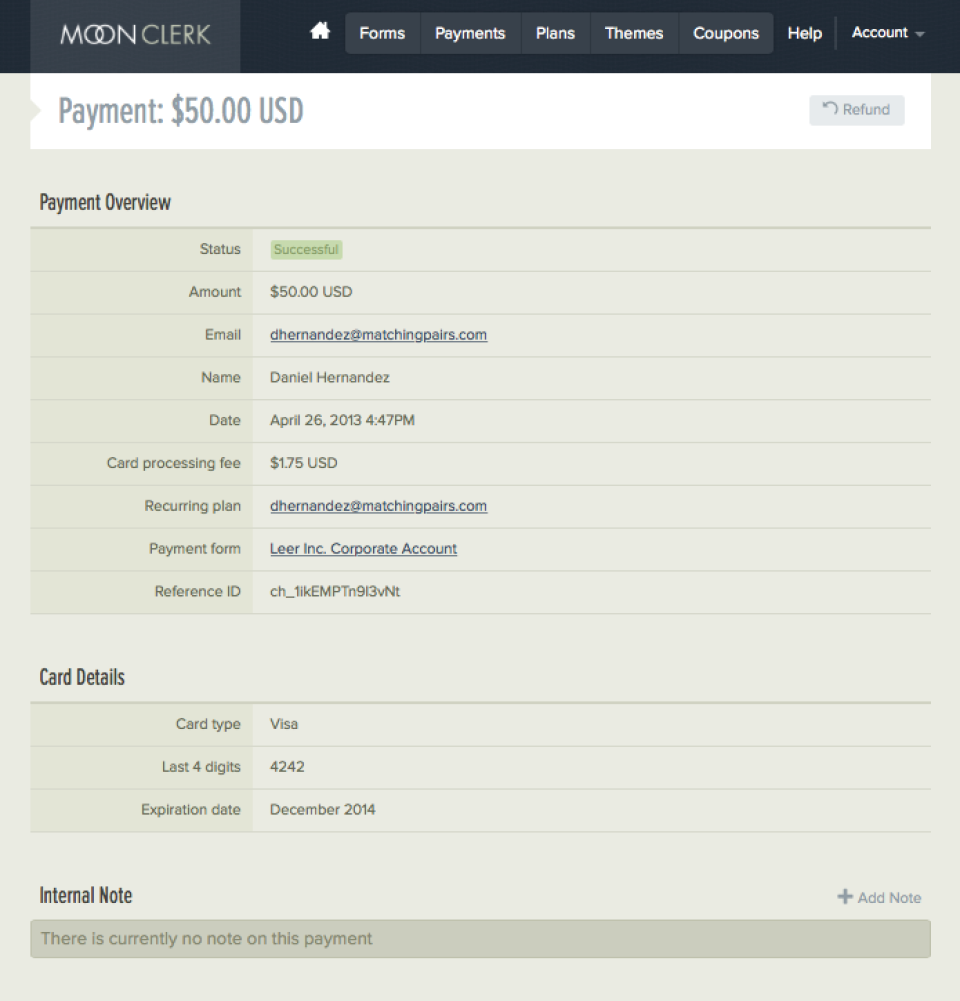
Task: Open the Leer Inc. Corporate Account payment form
Action: tap(362, 548)
